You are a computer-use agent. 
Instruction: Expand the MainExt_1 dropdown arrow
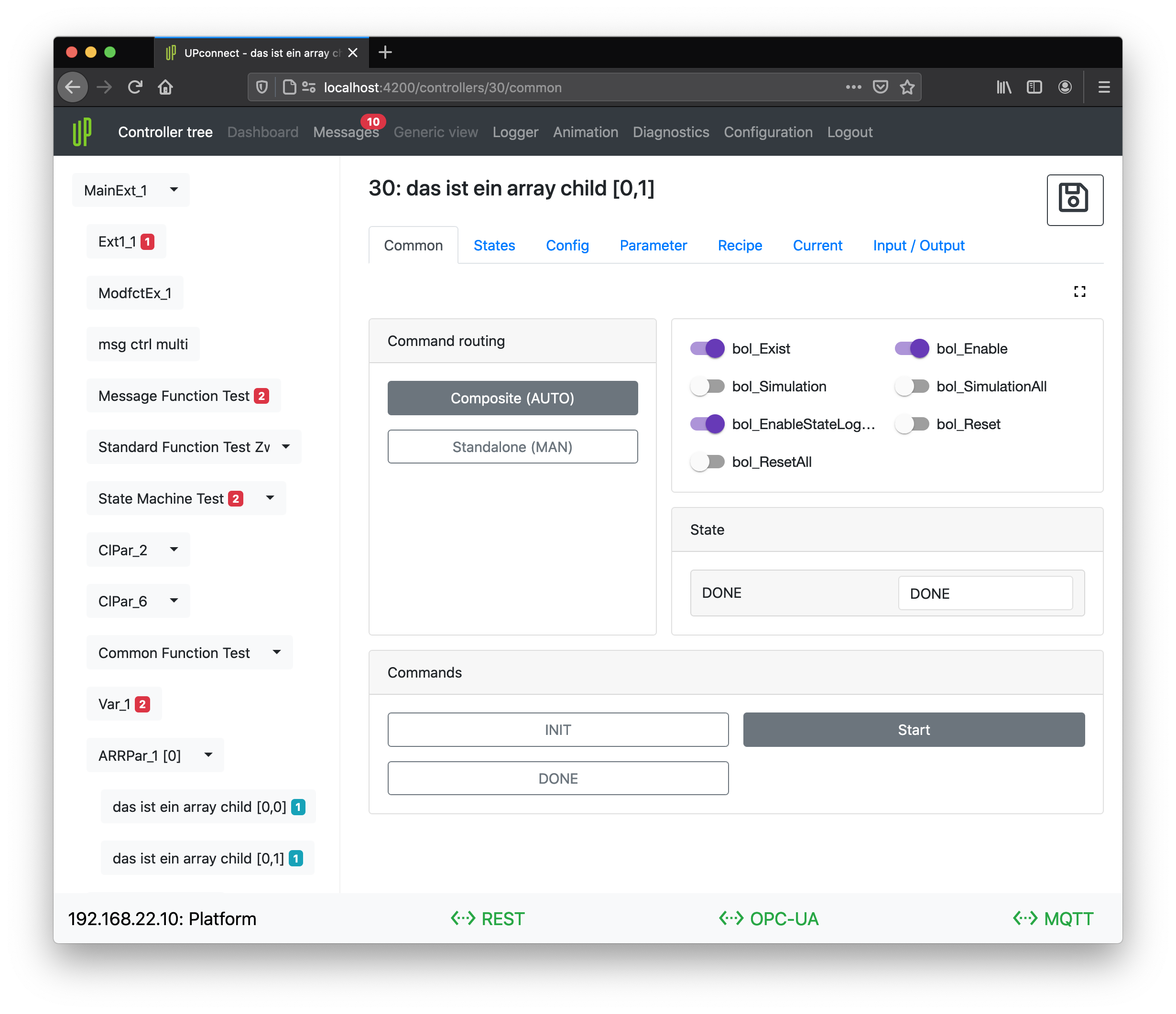pyautogui.click(x=174, y=190)
